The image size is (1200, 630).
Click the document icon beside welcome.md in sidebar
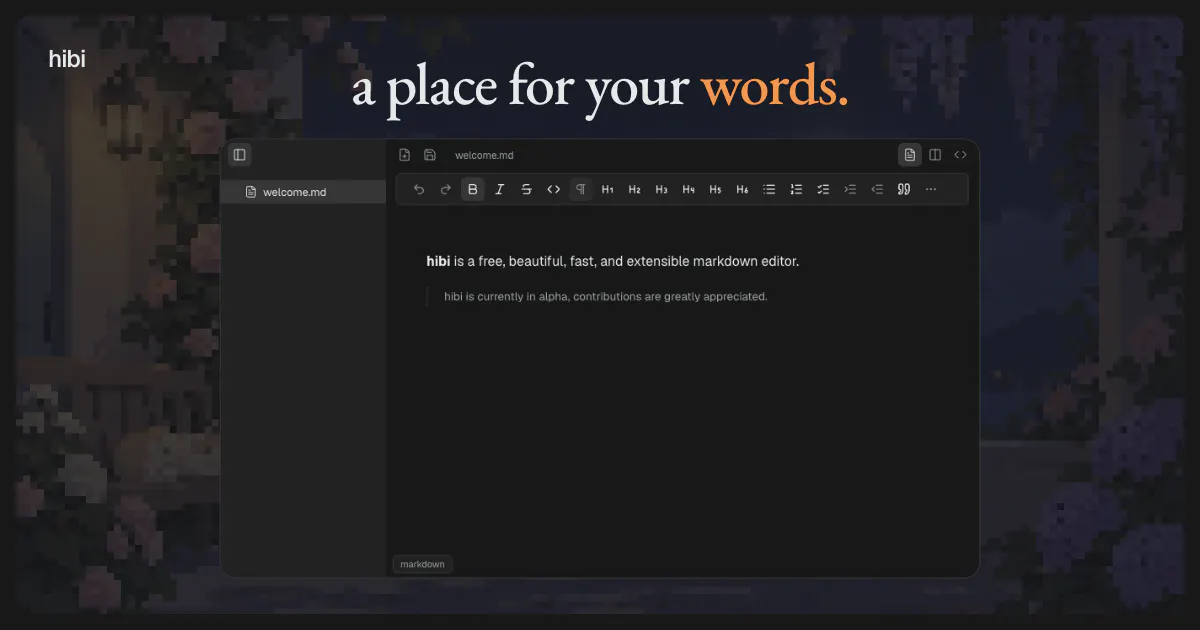point(251,192)
